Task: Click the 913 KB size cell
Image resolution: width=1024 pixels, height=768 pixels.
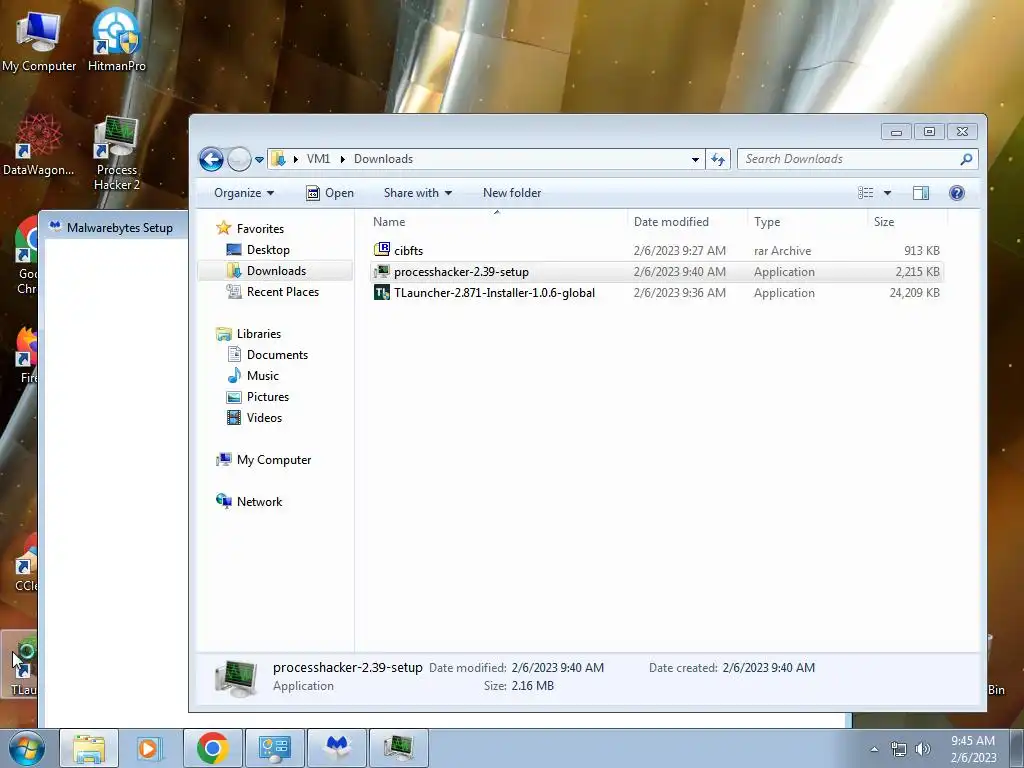Action: click(921, 251)
